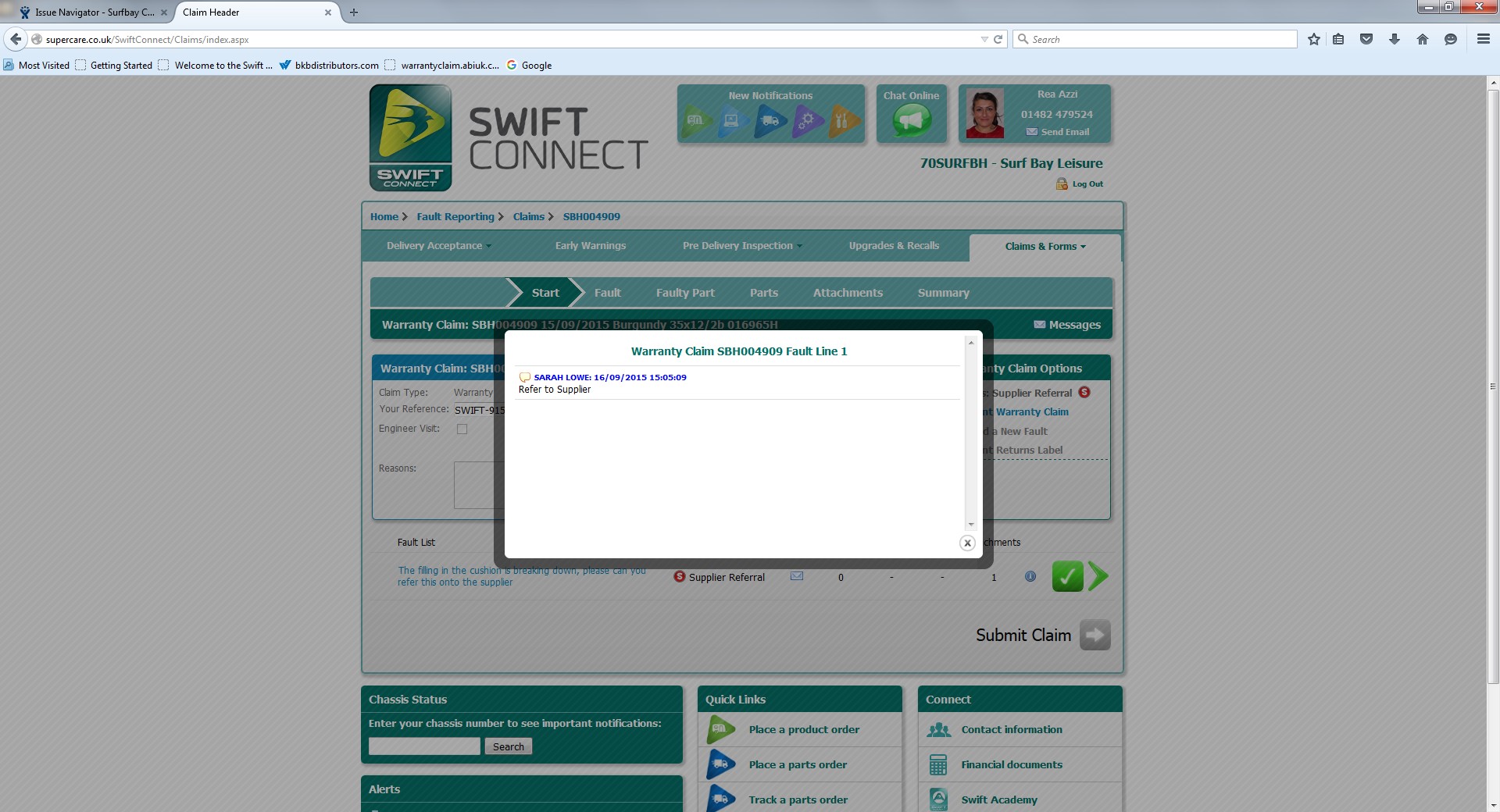Open bkkdistributors.com bookmark

pyautogui.click(x=329, y=66)
